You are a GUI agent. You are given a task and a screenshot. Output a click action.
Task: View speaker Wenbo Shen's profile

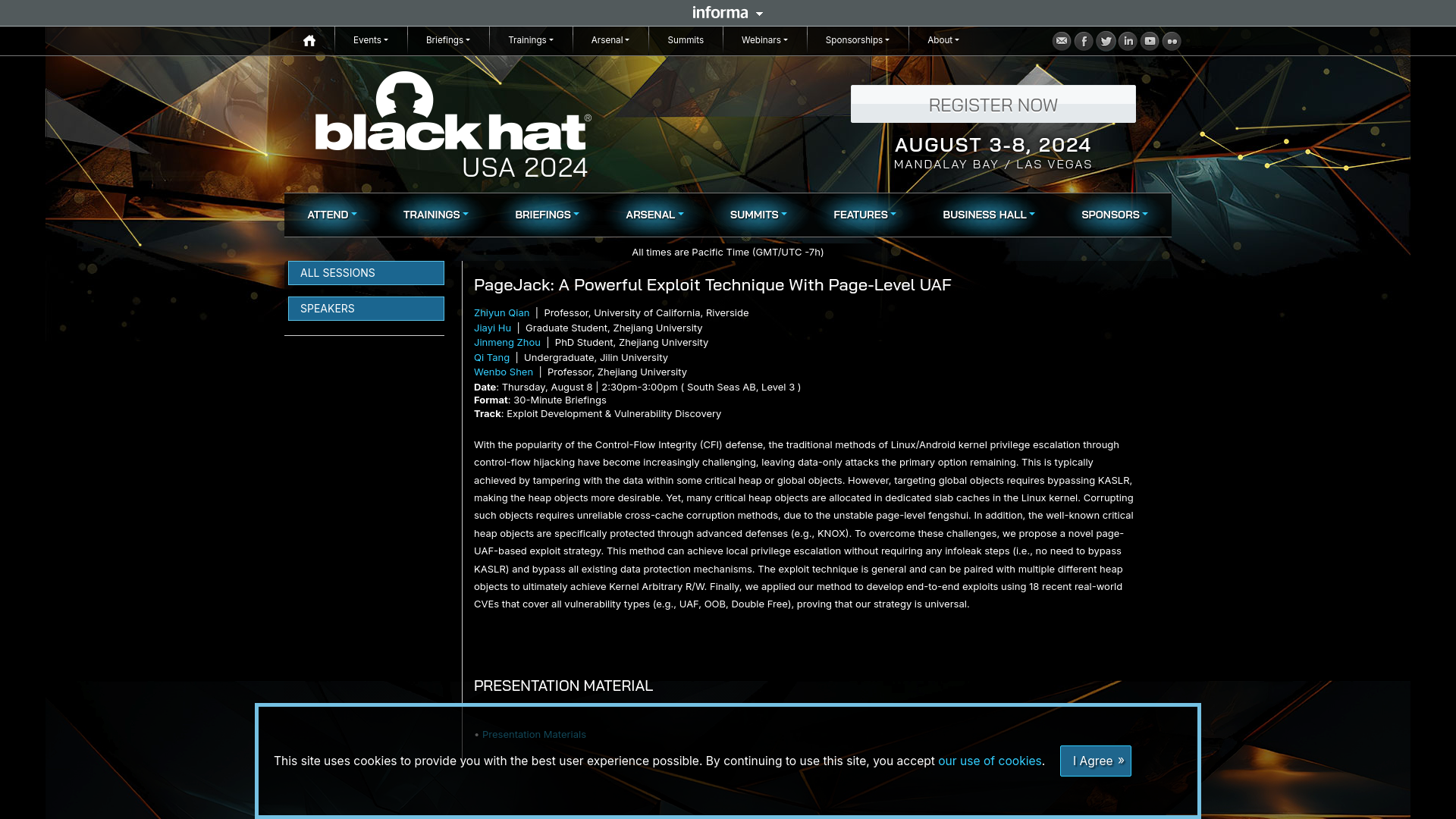click(x=503, y=372)
